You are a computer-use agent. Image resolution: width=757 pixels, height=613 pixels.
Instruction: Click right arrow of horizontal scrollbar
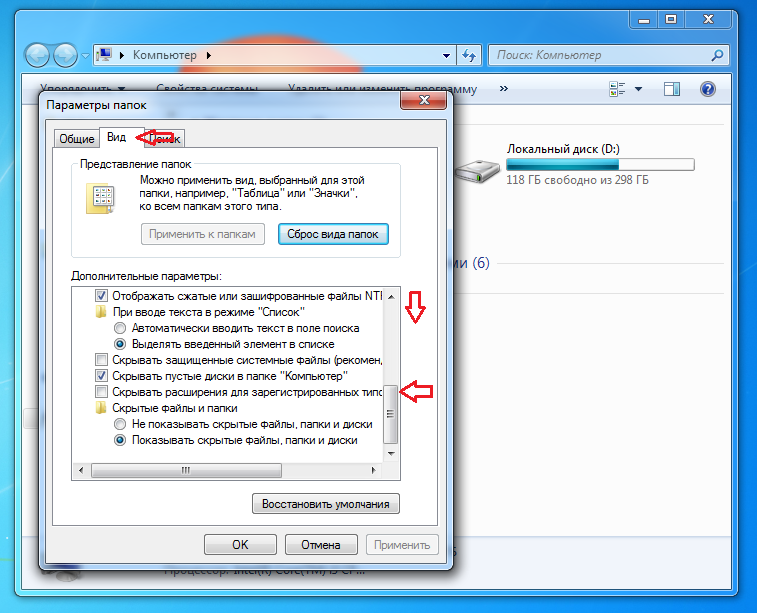[373, 470]
